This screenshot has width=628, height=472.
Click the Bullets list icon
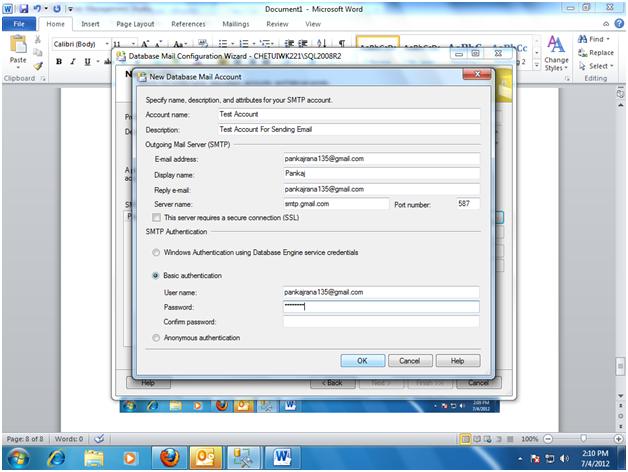tap(222, 43)
